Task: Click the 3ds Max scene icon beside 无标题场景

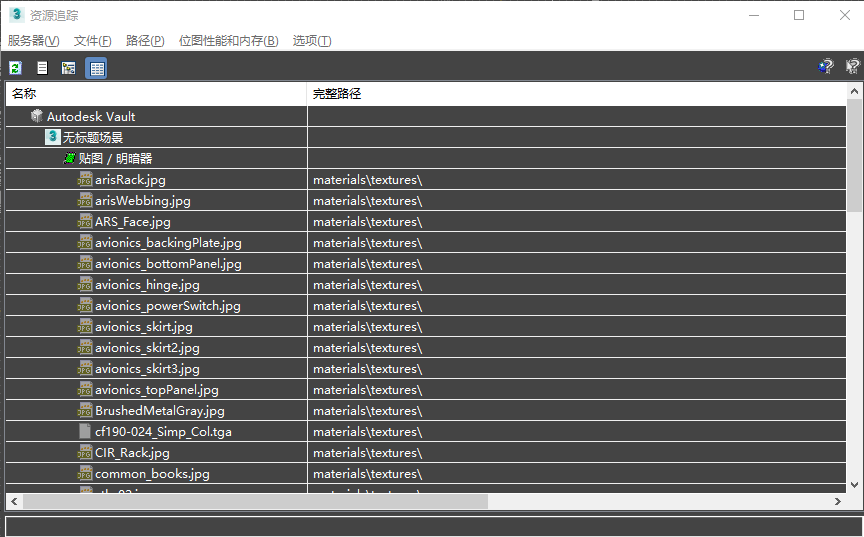Action: (x=52, y=137)
